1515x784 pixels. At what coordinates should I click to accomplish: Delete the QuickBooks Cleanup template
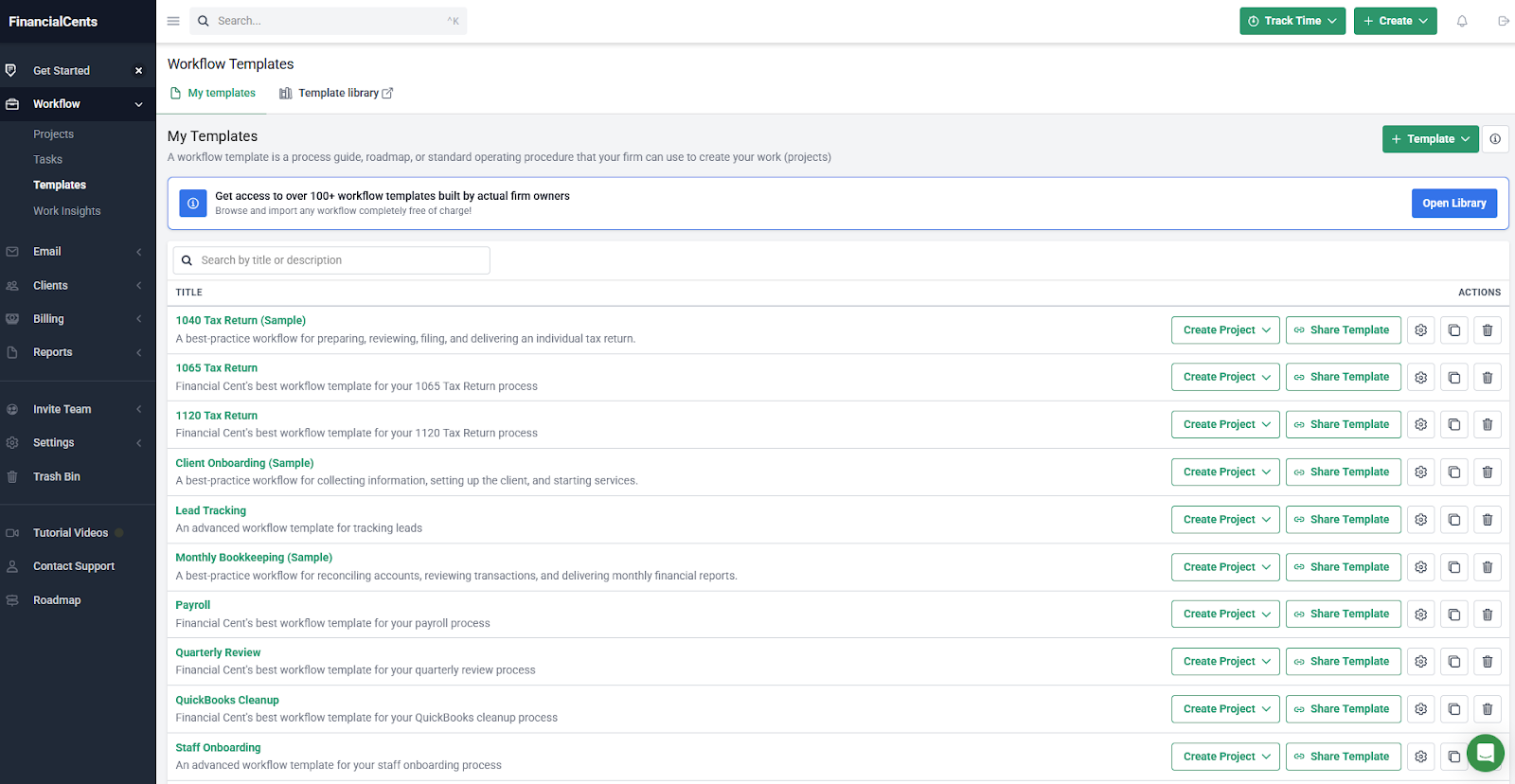(1487, 709)
